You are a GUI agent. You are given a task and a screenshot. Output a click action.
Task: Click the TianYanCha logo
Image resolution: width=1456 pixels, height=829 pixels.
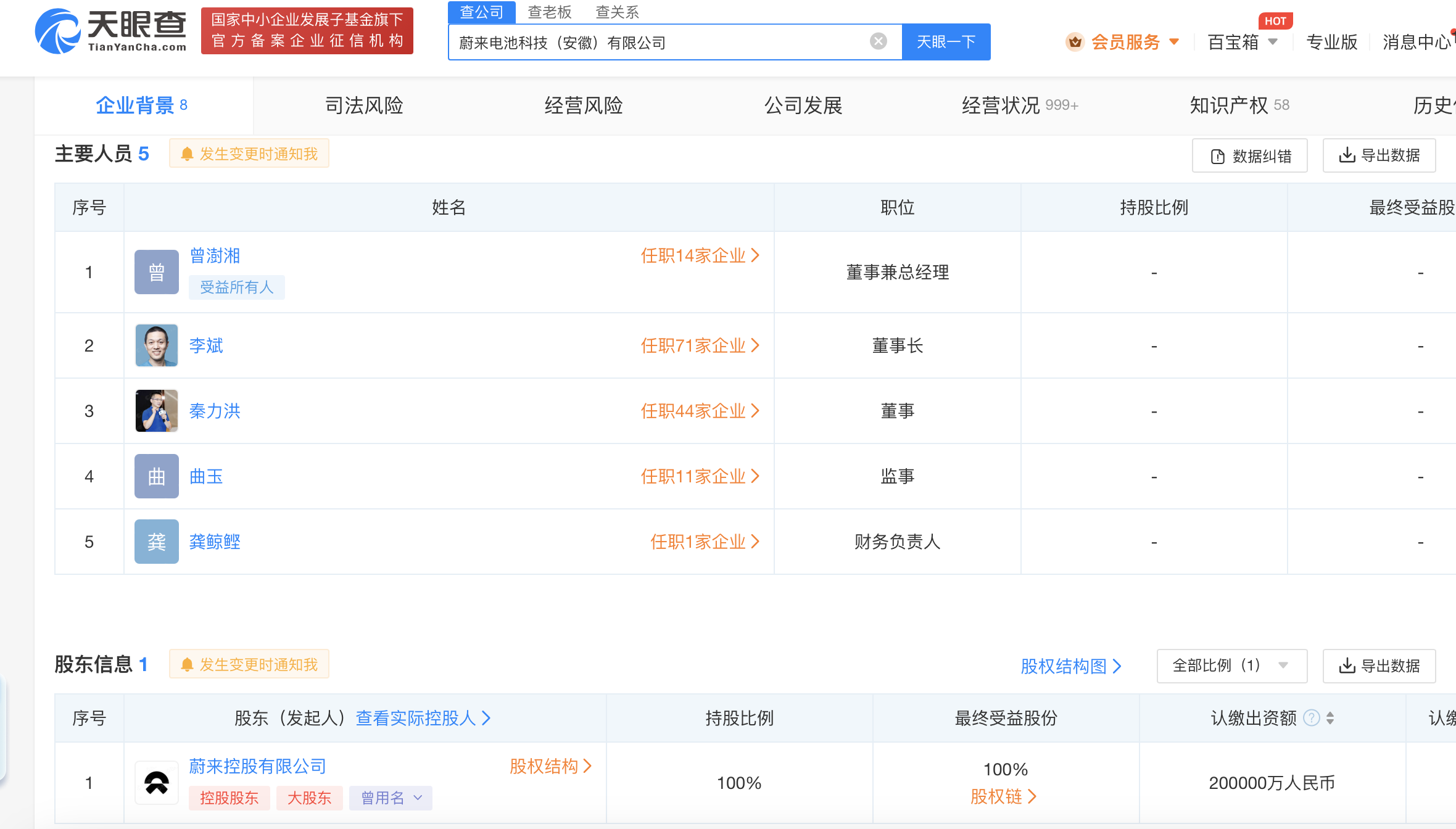pyautogui.click(x=111, y=31)
